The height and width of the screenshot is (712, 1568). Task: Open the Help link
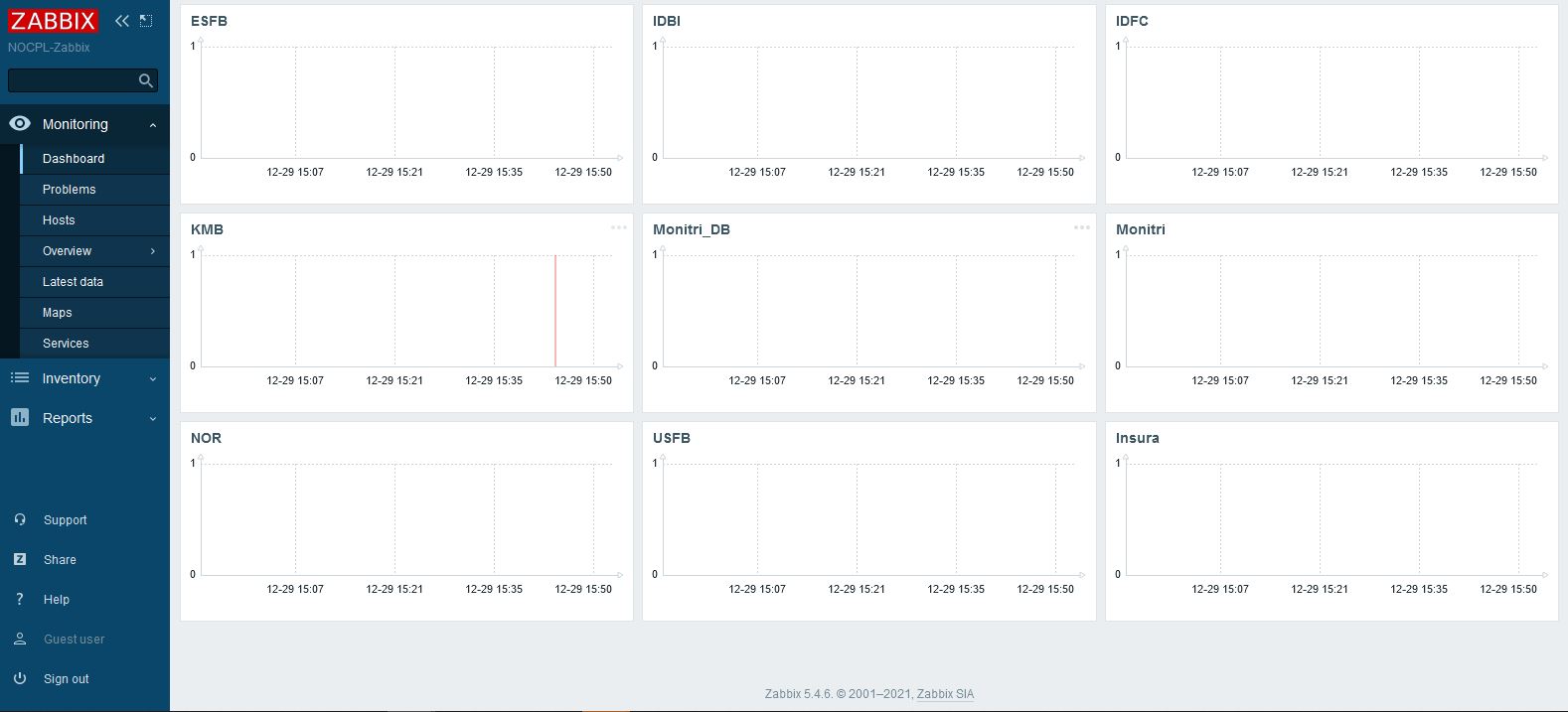pyautogui.click(x=57, y=600)
